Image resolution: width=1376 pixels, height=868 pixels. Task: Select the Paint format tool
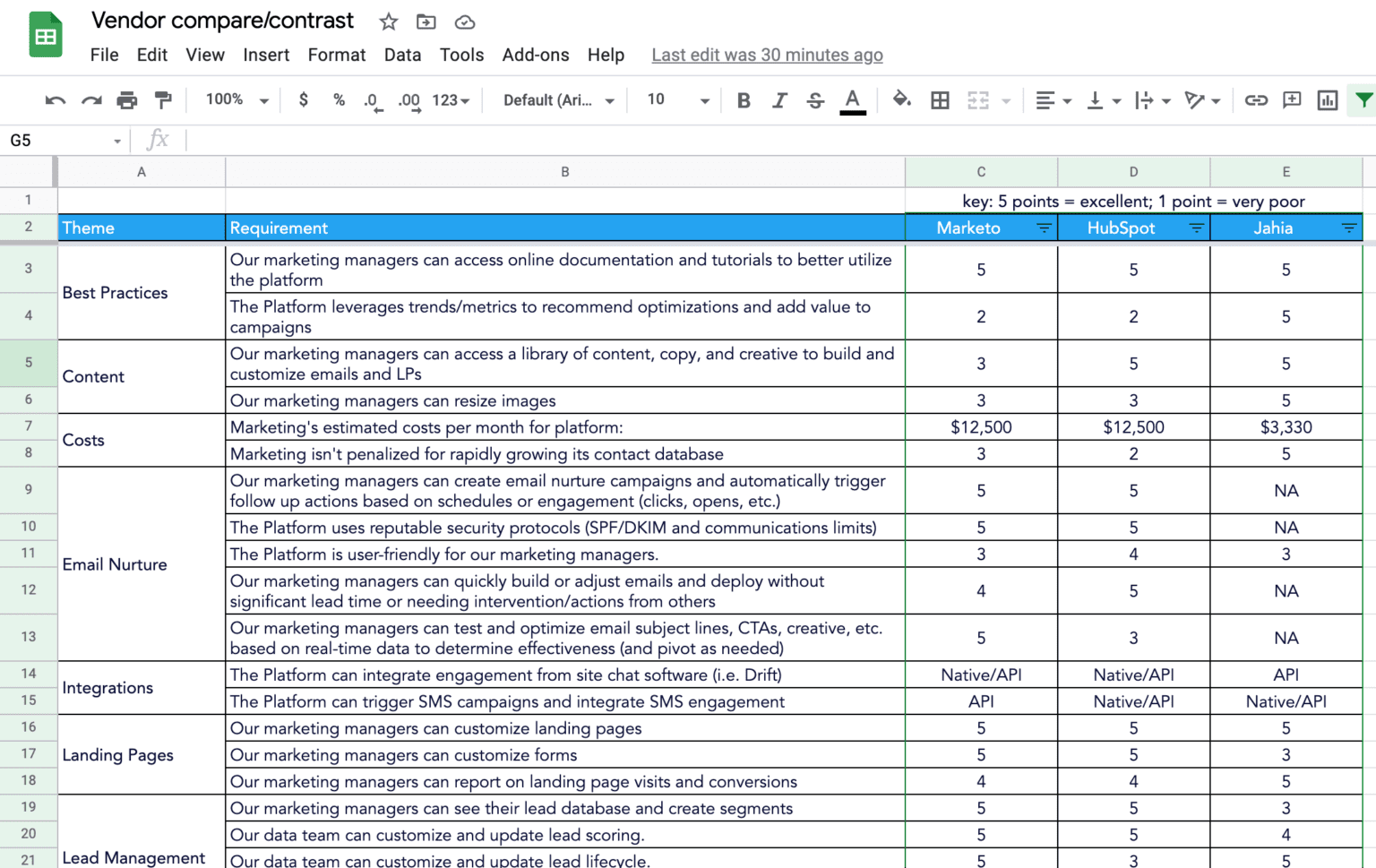163,100
